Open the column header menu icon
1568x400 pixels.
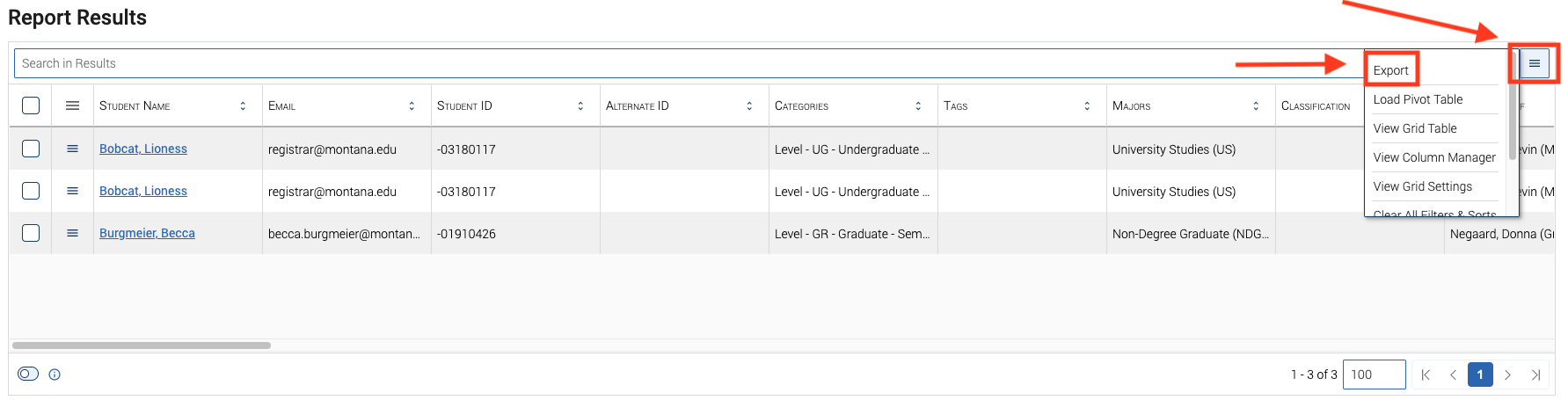pos(73,105)
